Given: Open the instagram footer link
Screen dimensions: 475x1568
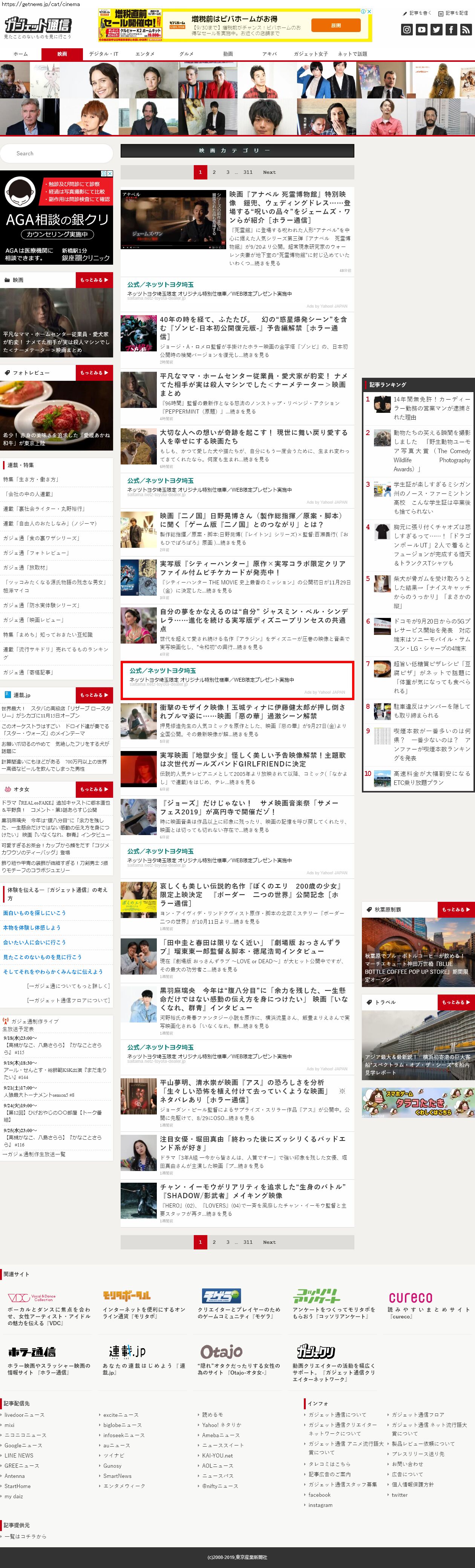Looking at the screenshot, I should 320,1505.
